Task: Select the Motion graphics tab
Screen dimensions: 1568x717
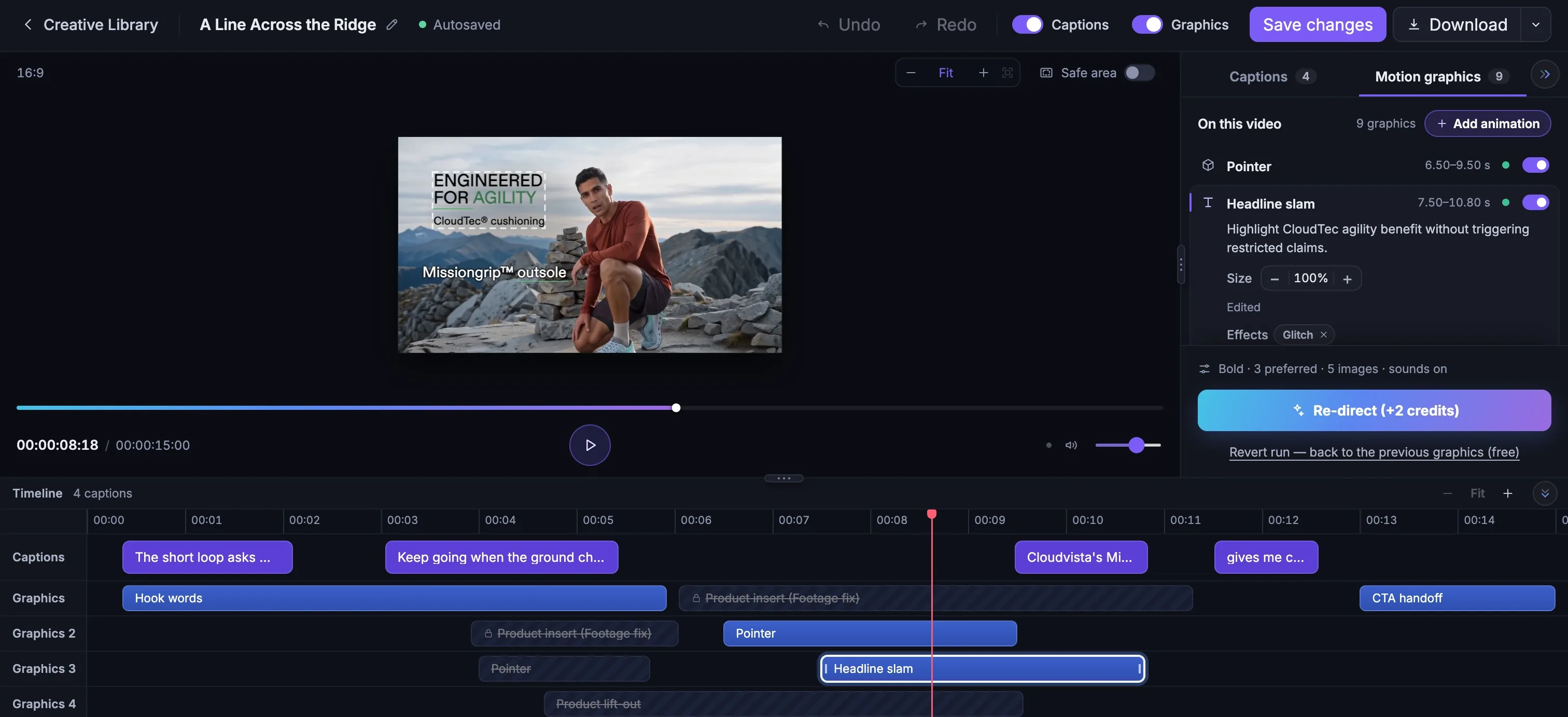Action: (1441, 76)
